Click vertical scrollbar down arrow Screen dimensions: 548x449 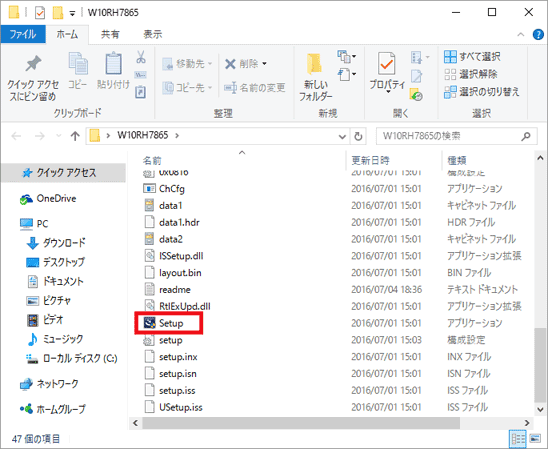point(540,409)
